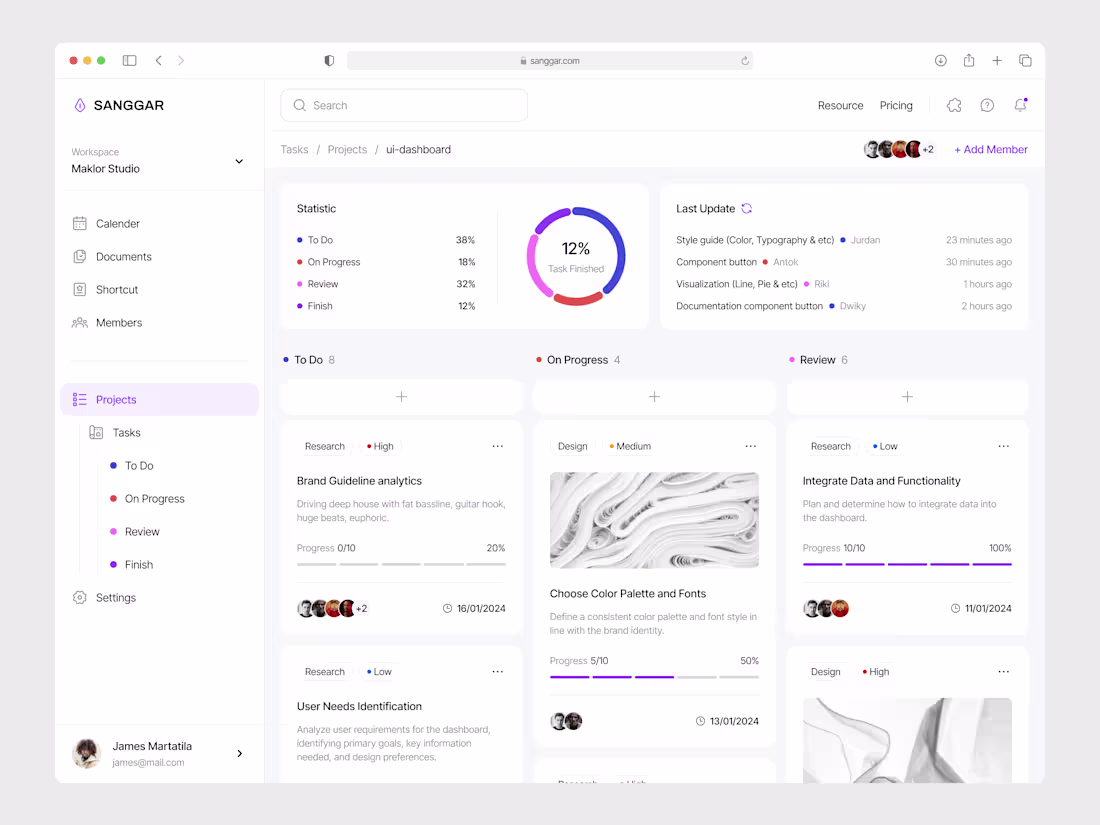
Task: Open Shortcut in sidebar
Action: 105,290
